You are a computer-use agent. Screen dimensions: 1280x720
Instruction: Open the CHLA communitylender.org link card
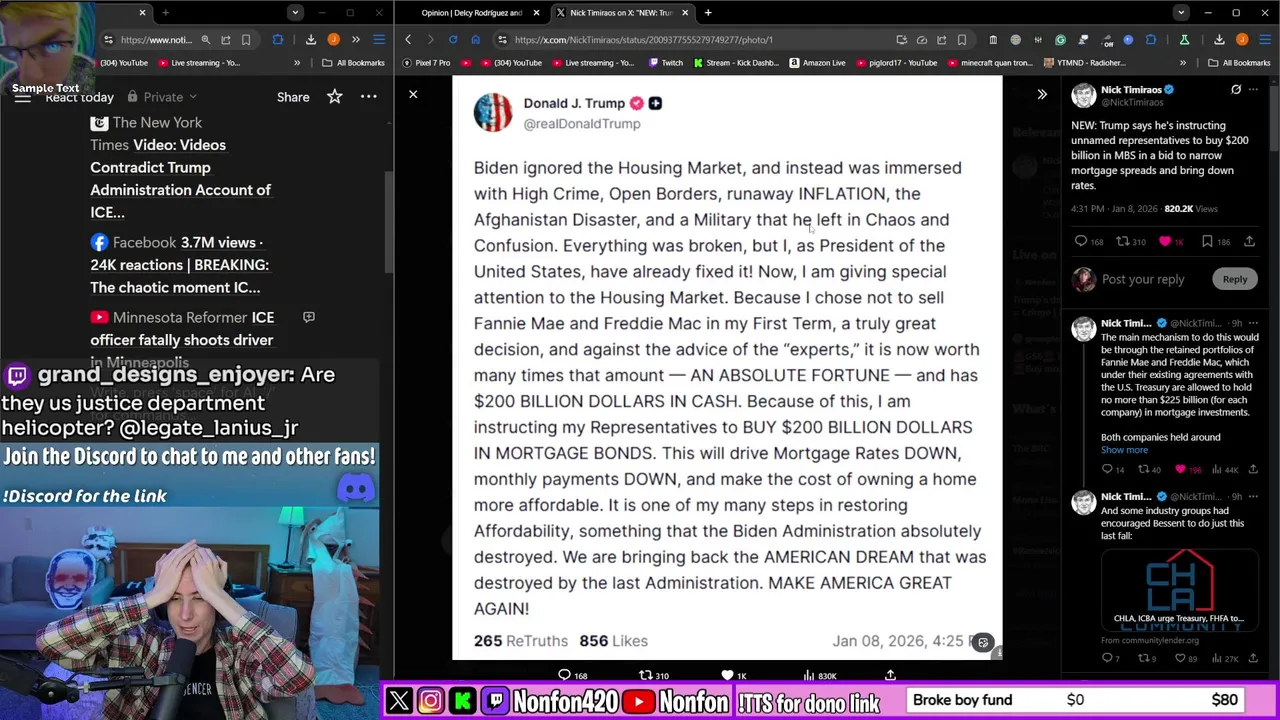point(1180,590)
